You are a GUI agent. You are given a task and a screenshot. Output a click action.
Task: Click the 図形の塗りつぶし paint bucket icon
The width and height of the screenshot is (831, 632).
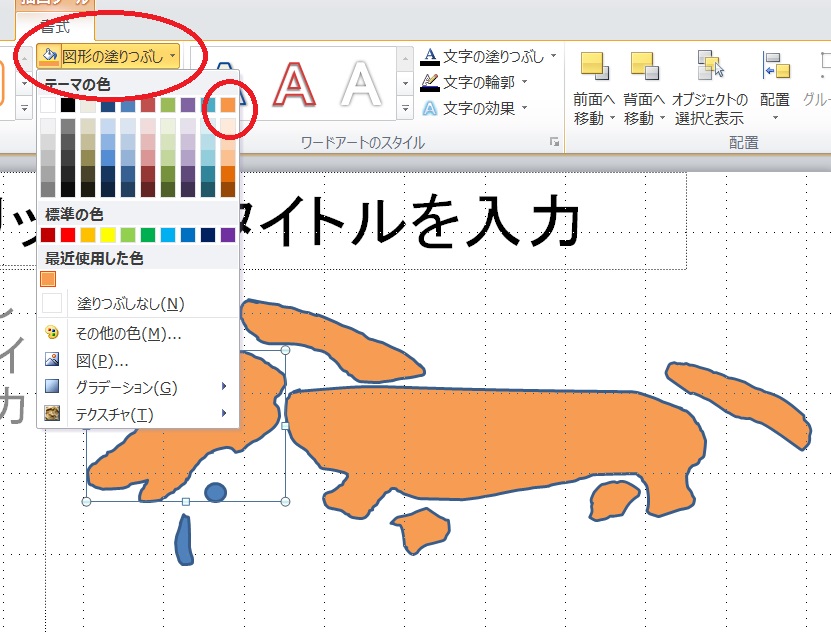[49, 56]
